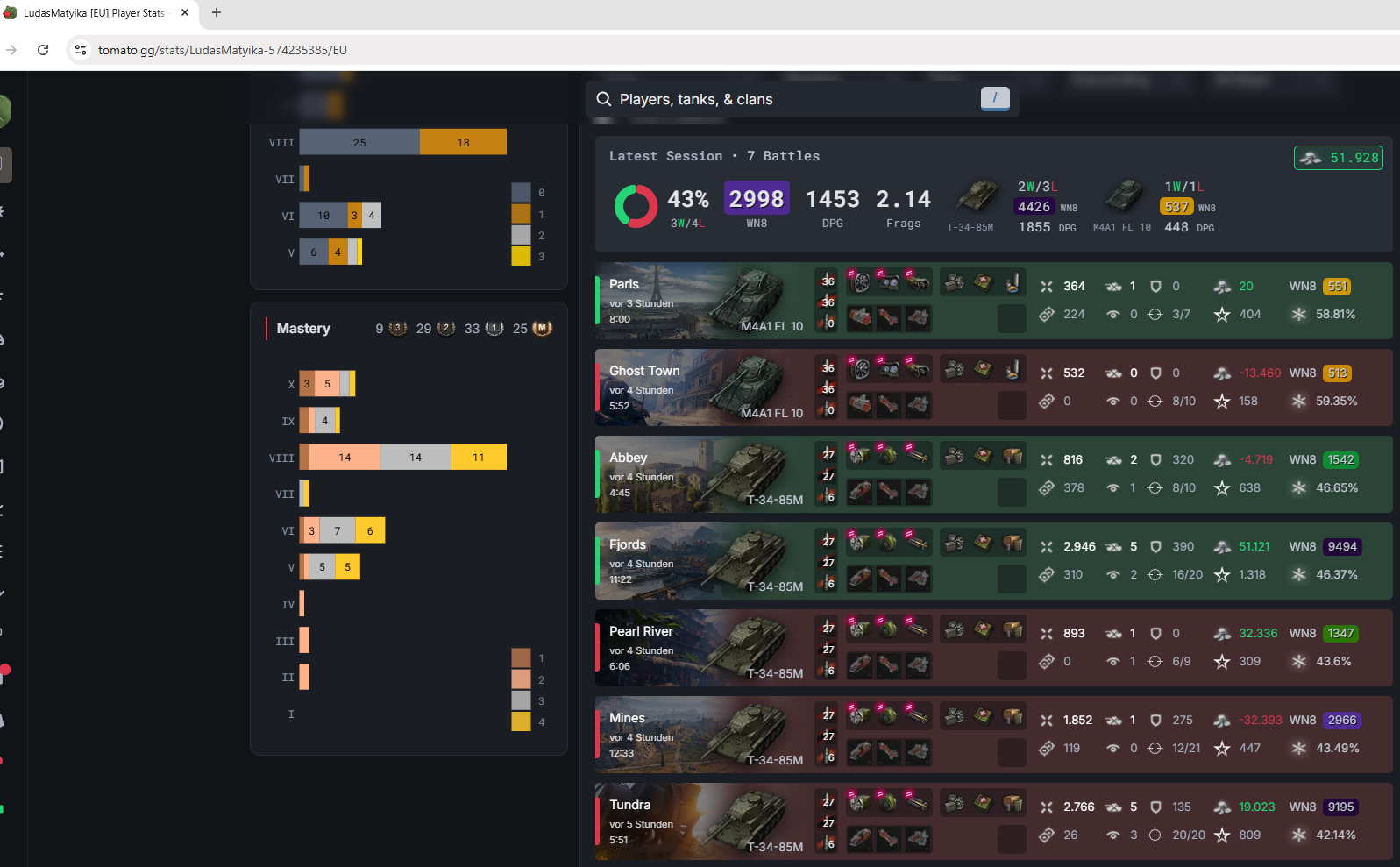Viewport: 1400px width, 867px height.
Task: Click the gray Mastery tier VI segment showing 7
Action: (338, 530)
